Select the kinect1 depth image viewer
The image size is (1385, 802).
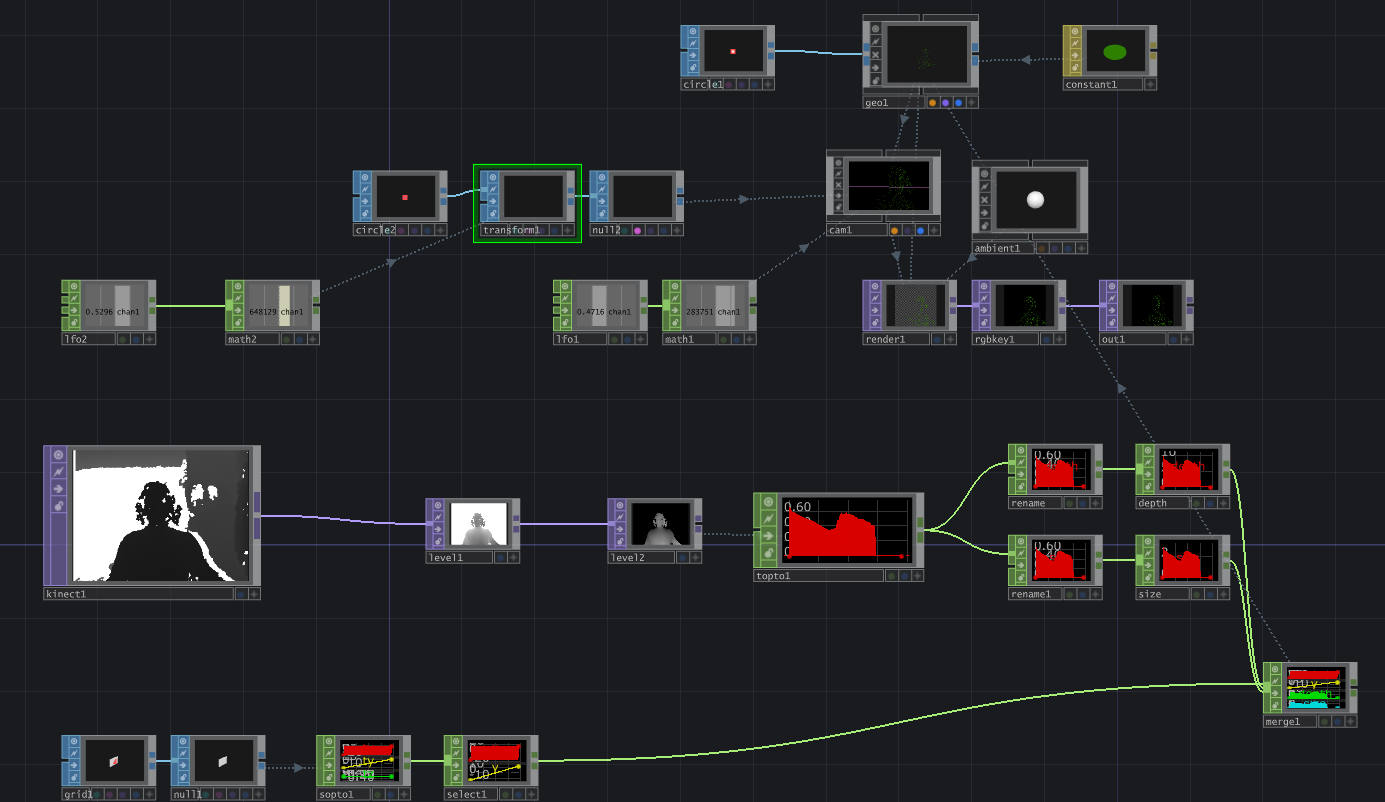(161, 515)
